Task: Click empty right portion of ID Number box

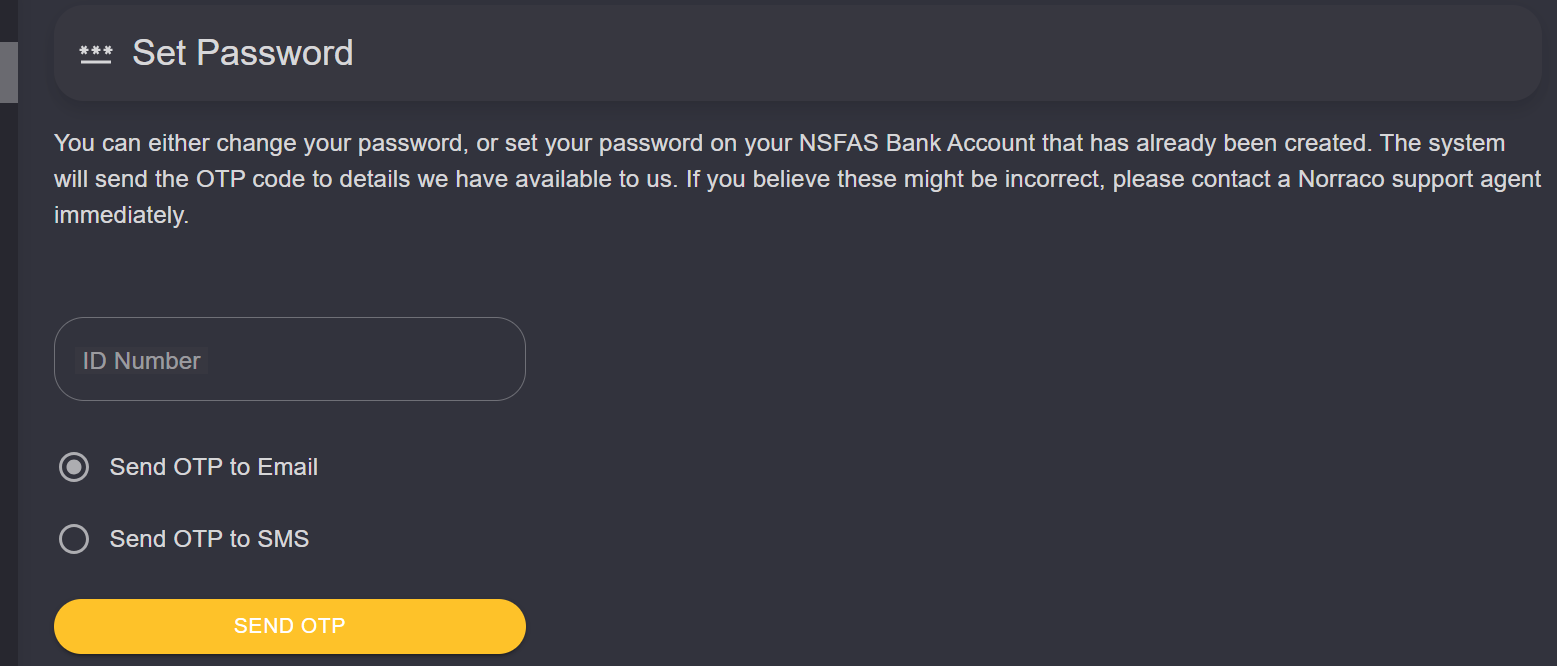Action: (x=400, y=359)
